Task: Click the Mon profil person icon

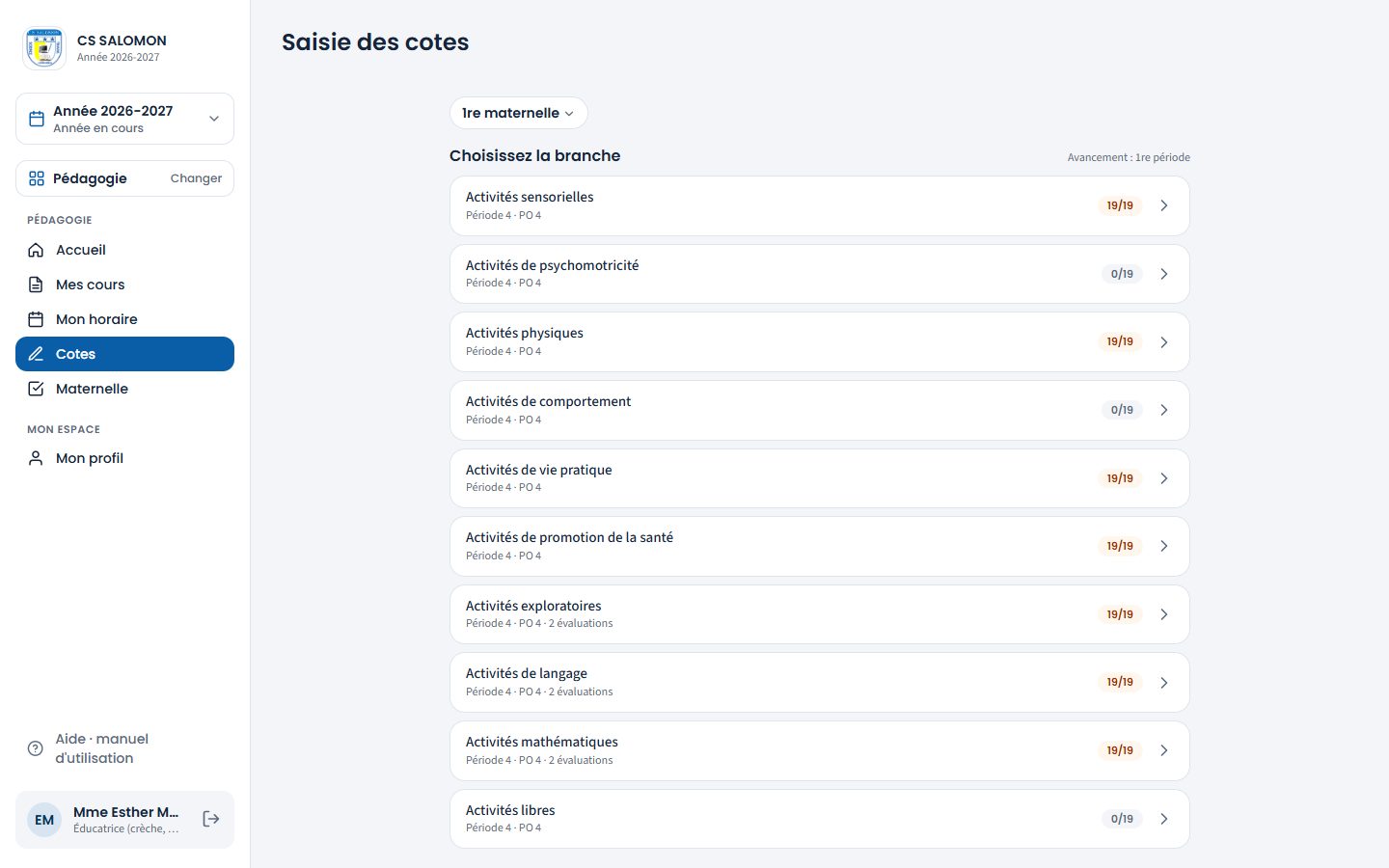Action: pos(36,458)
